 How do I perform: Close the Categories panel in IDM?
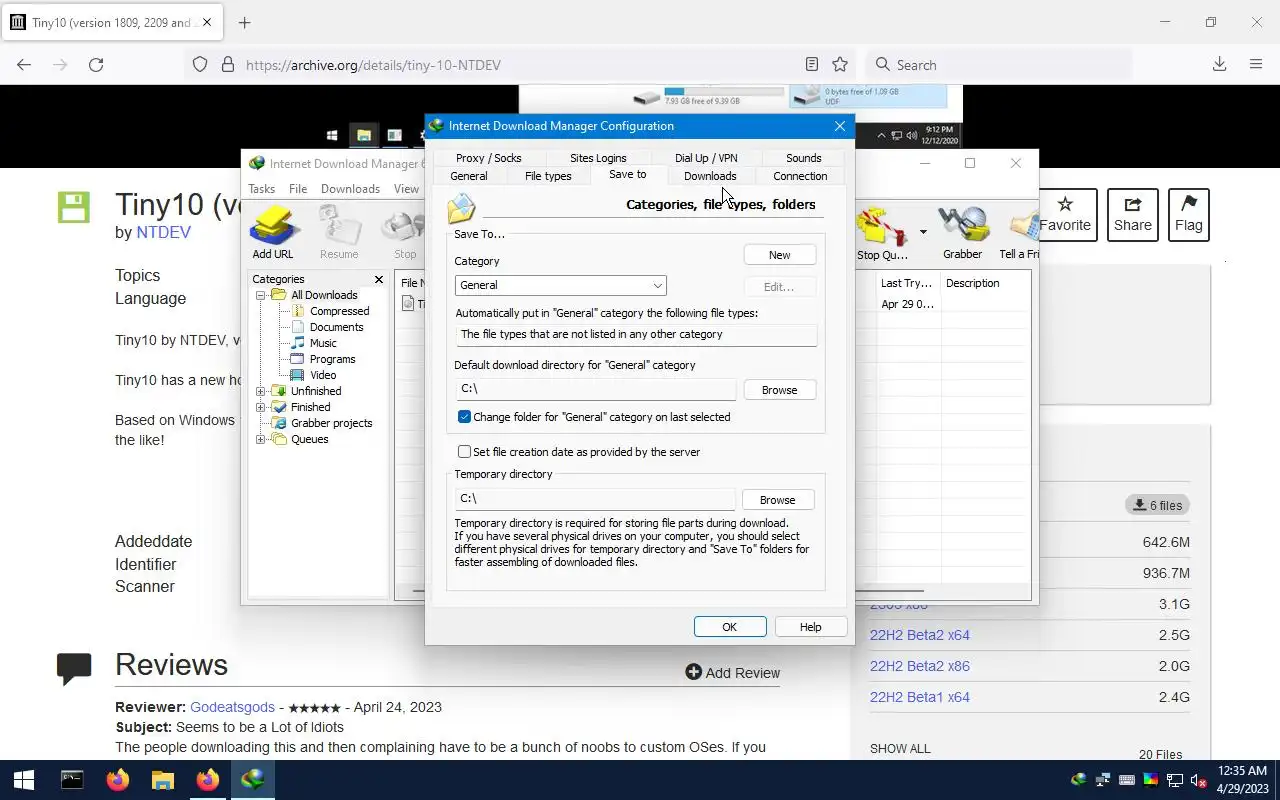click(x=378, y=279)
